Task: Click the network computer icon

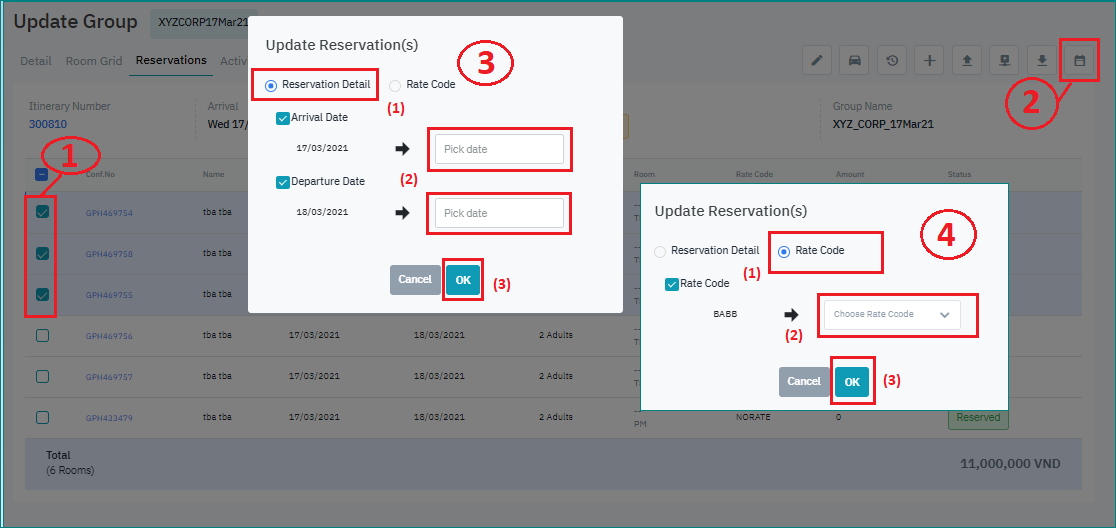Action: (1004, 61)
